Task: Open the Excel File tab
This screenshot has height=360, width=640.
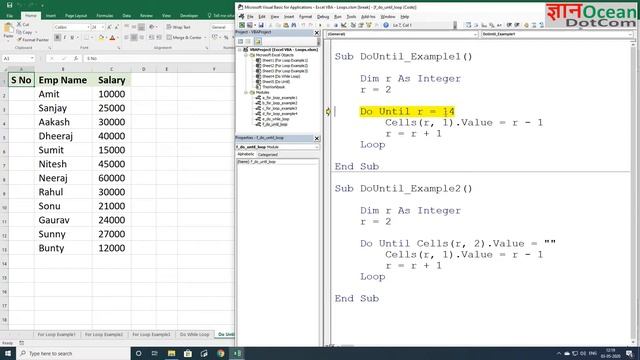Action: coord(9,16)
